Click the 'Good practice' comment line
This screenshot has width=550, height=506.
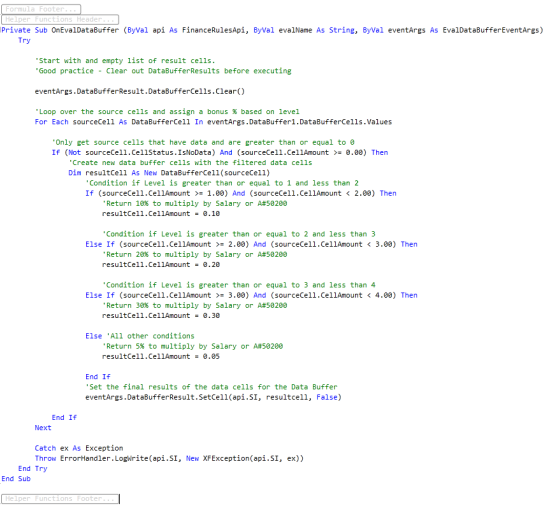pos(163,71)
